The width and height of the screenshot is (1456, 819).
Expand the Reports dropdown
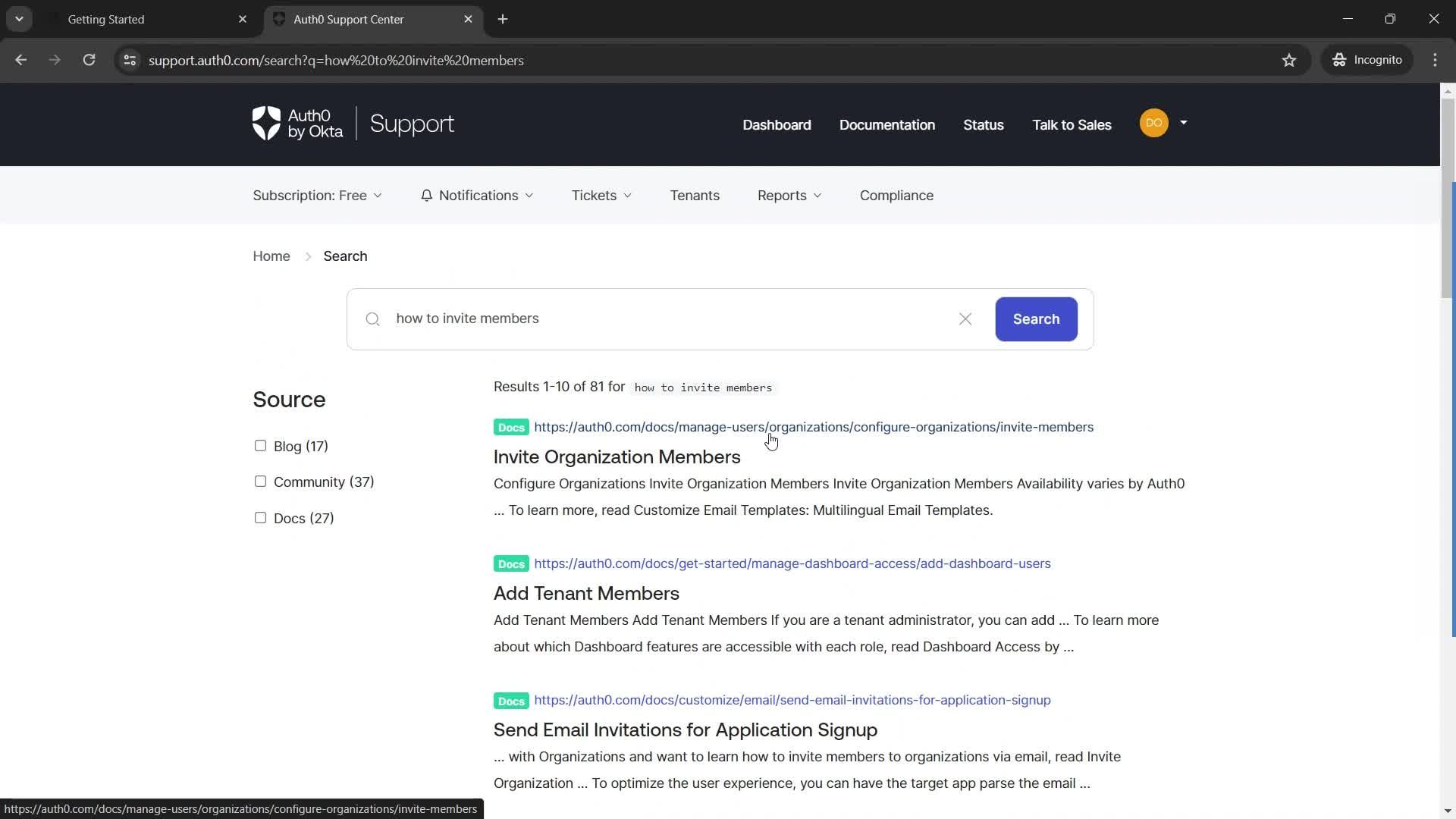[x=789, y=196]
